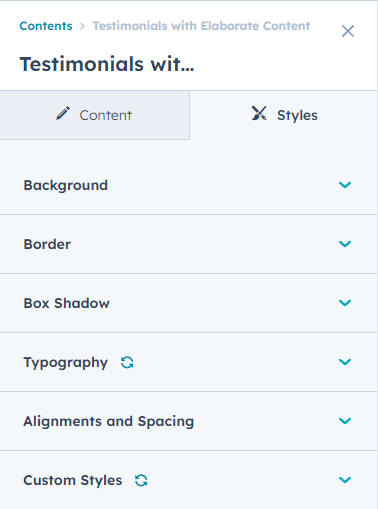Open Custom Styles chevron

[x=345, y=480]
